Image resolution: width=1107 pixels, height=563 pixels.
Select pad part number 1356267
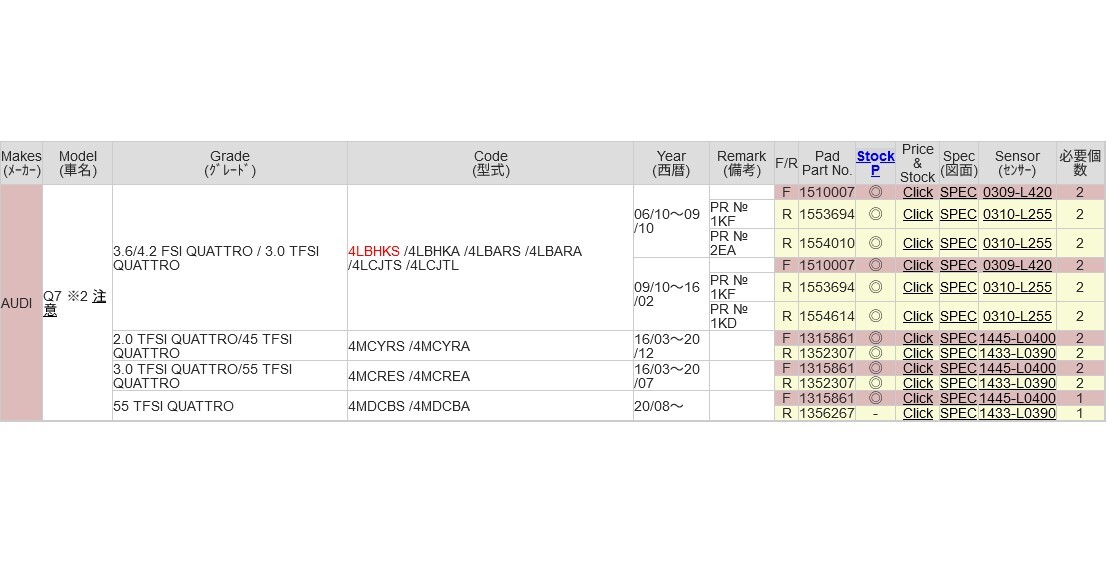click(827, 413)
